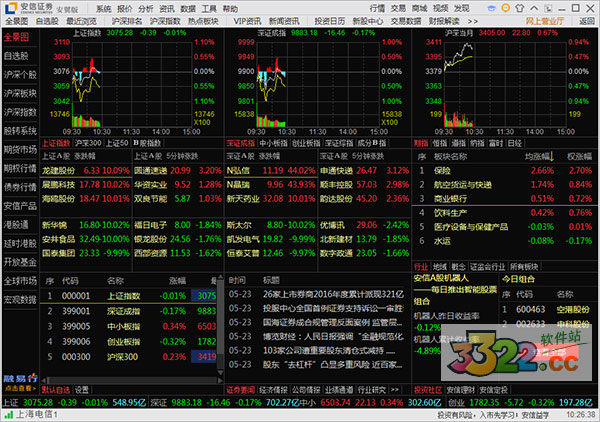
Task: Open the 自选股 toolbar item
Action: (x=47, y=21)
